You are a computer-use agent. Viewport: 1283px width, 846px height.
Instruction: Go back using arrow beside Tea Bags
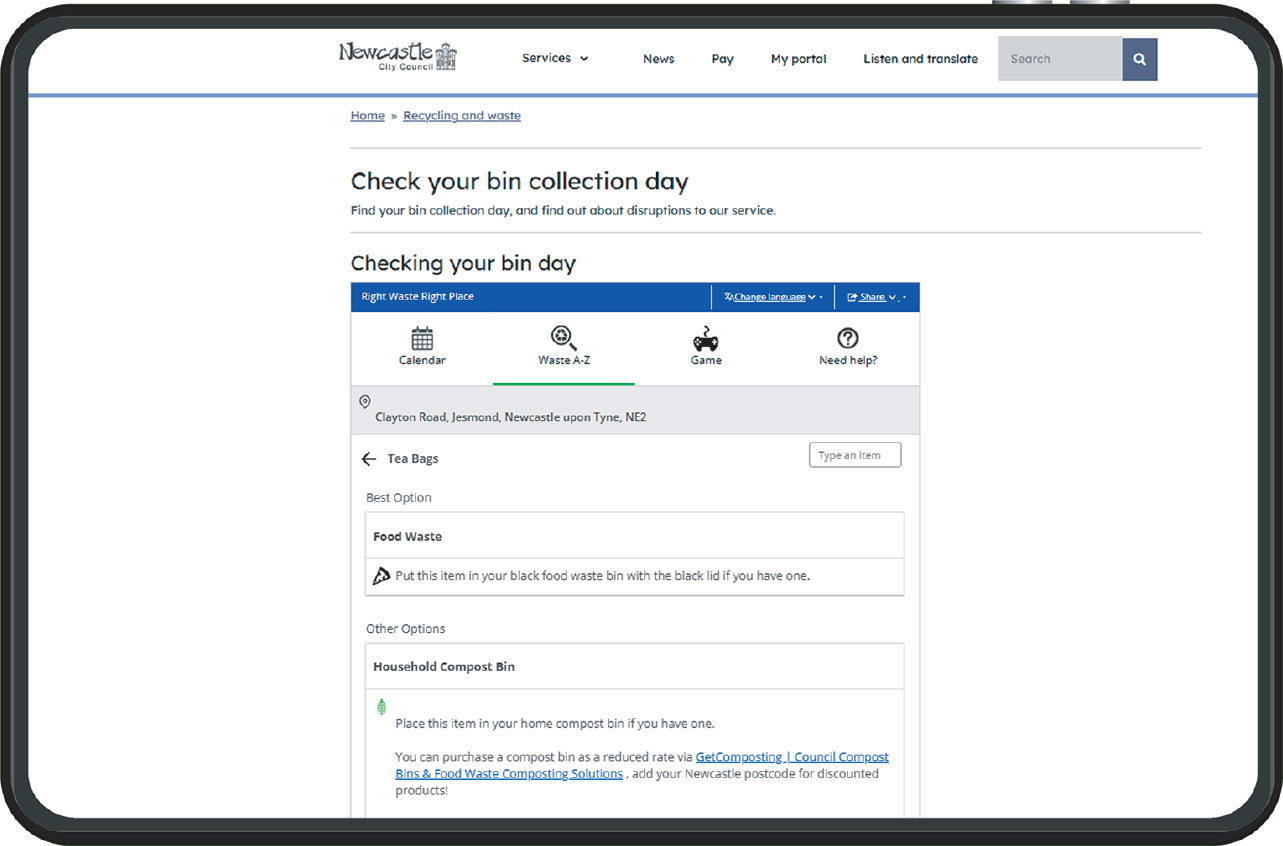coord(369,459)
